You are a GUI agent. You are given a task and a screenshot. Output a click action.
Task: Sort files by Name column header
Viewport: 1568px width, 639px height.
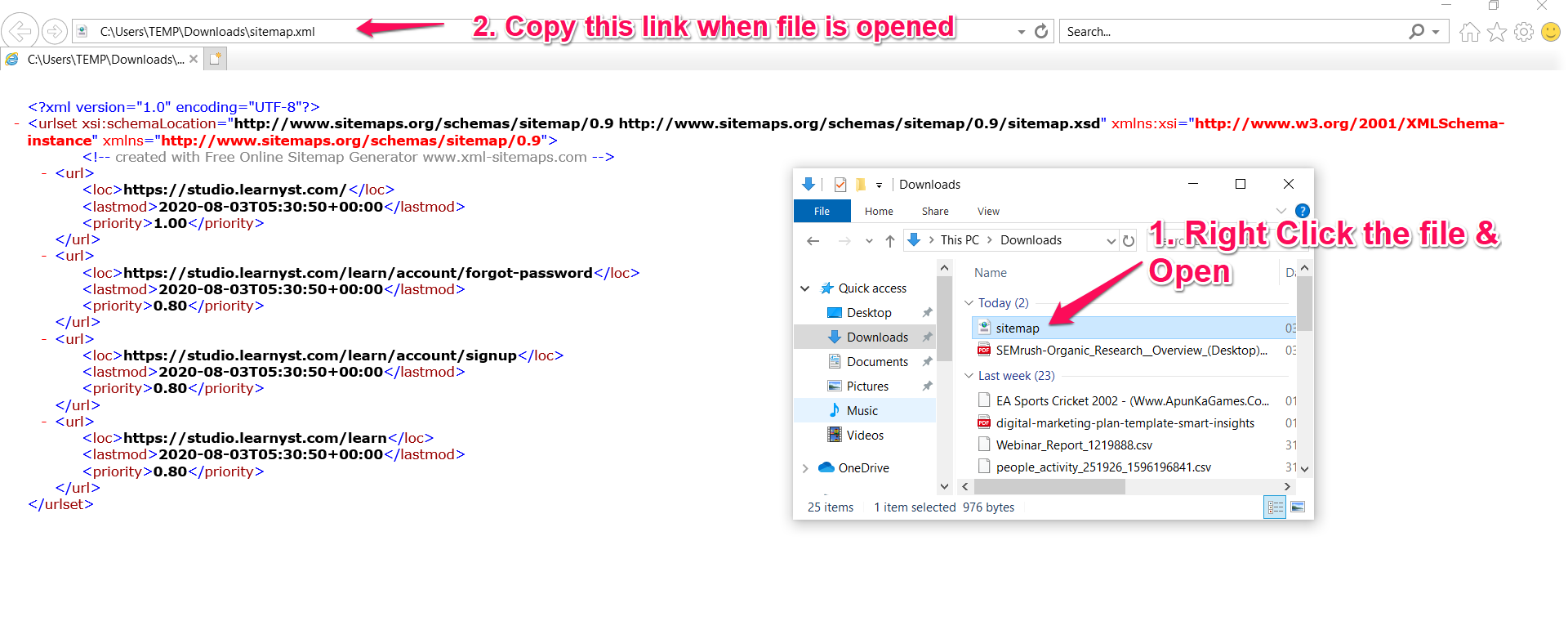click(x=990, y=273)
